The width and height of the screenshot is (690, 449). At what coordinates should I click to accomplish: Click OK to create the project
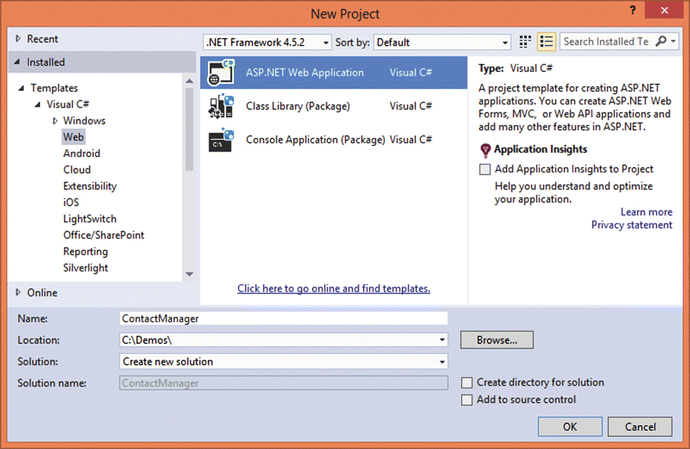(570, 427)
